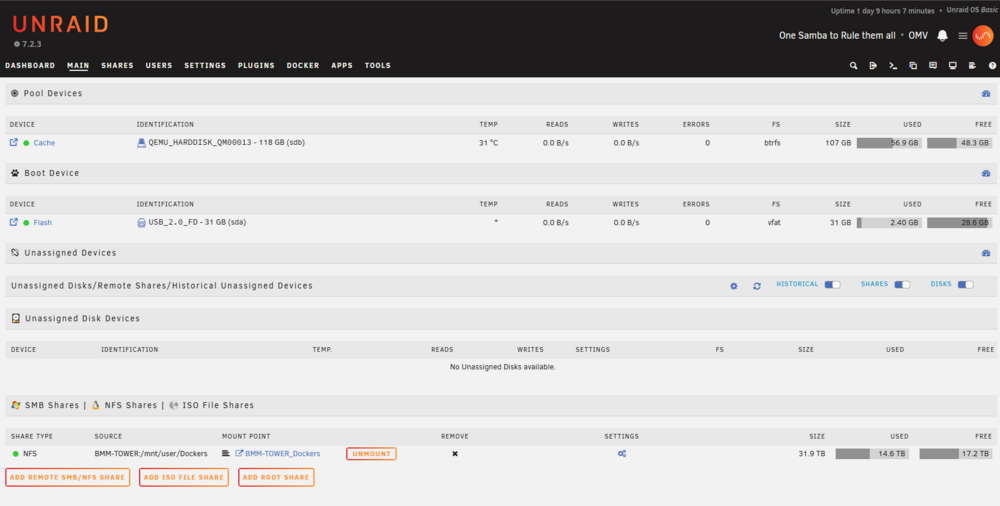This screenshot has height=506, width=1000.
Task: Click the Unmount button
Action: (x=371, y=454)
